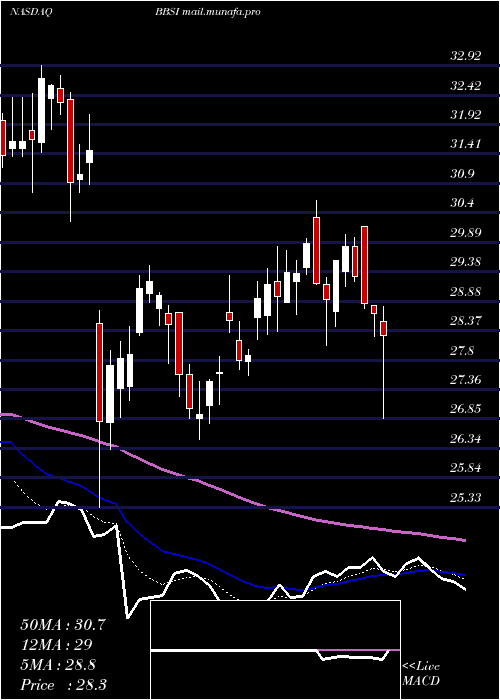
Task: Click the 30.4 price axis label
Action: (462, 203)
